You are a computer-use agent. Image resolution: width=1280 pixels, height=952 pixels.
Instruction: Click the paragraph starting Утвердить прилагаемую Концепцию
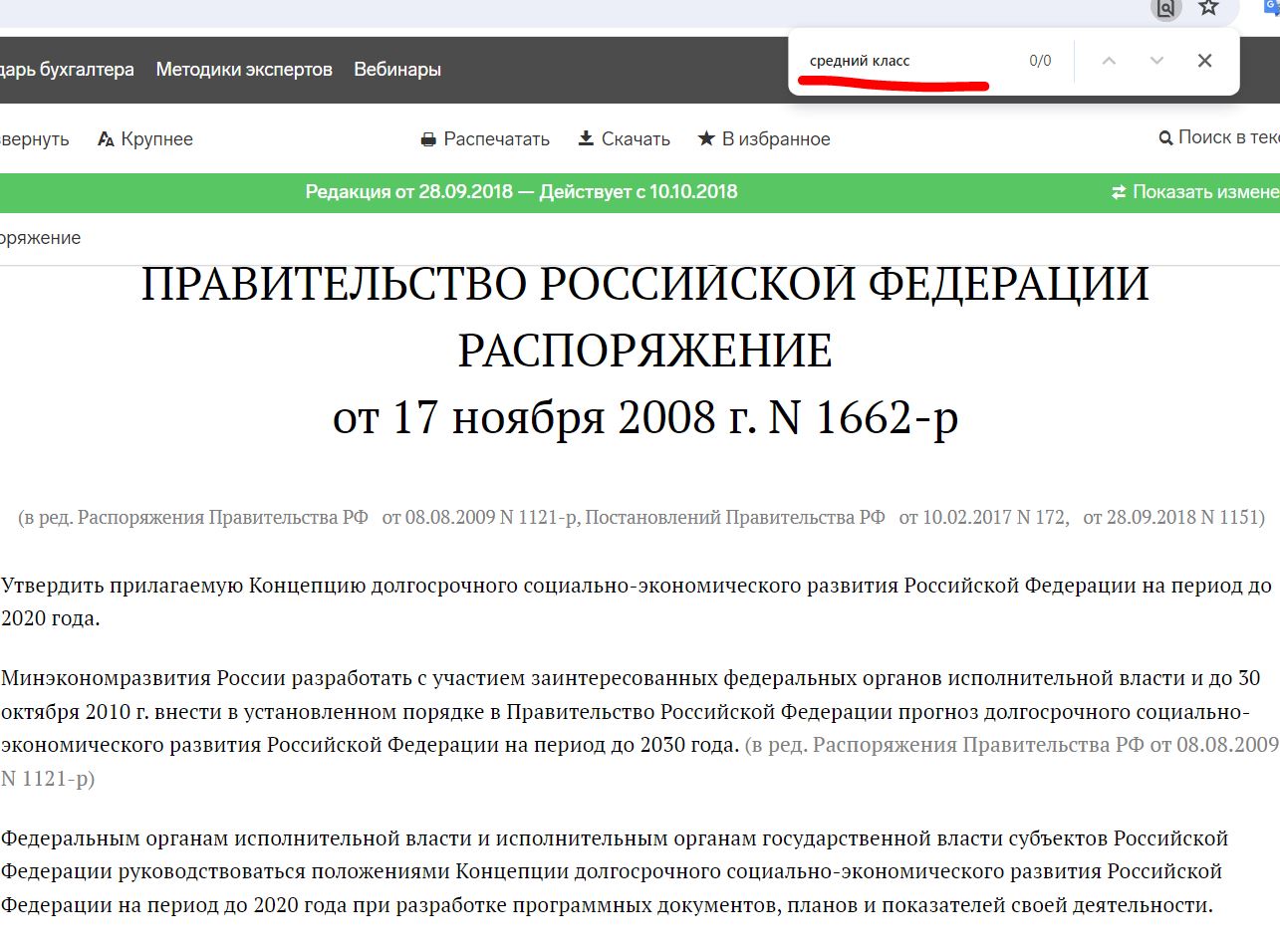click(637, 601)
